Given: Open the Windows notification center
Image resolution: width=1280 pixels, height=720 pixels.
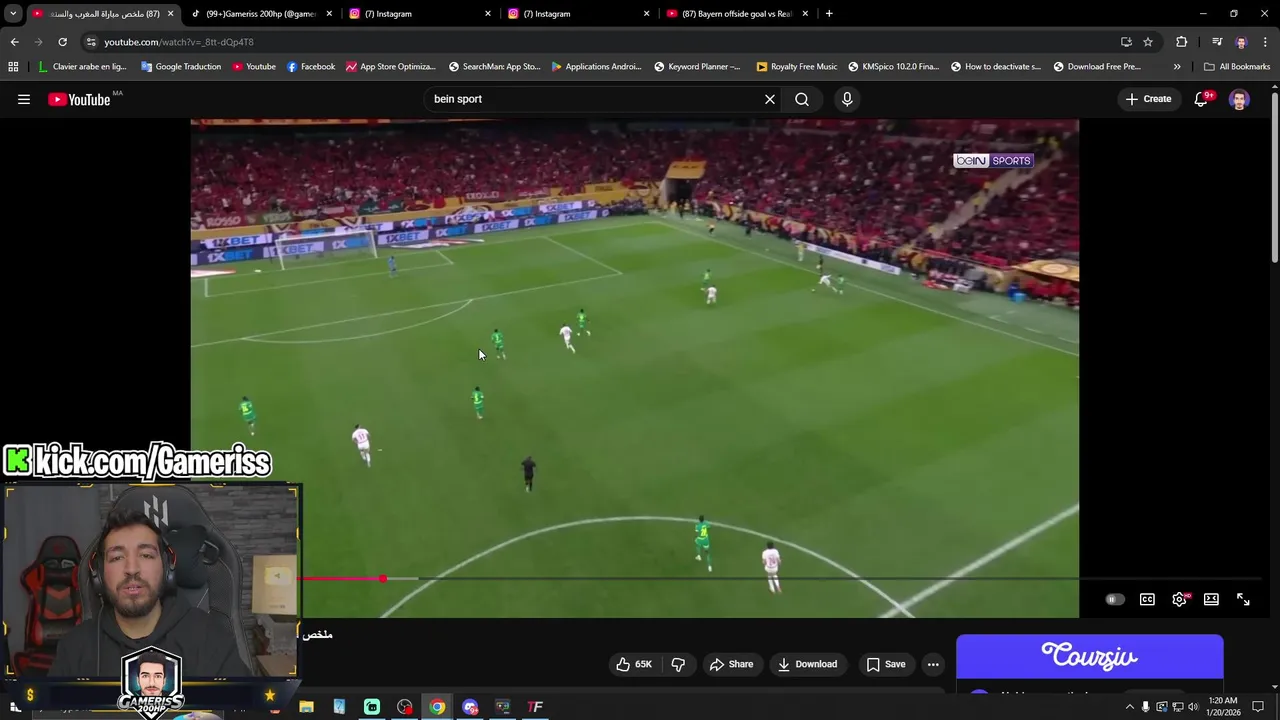Looking at the screenshot, I should click(1258, 707).
